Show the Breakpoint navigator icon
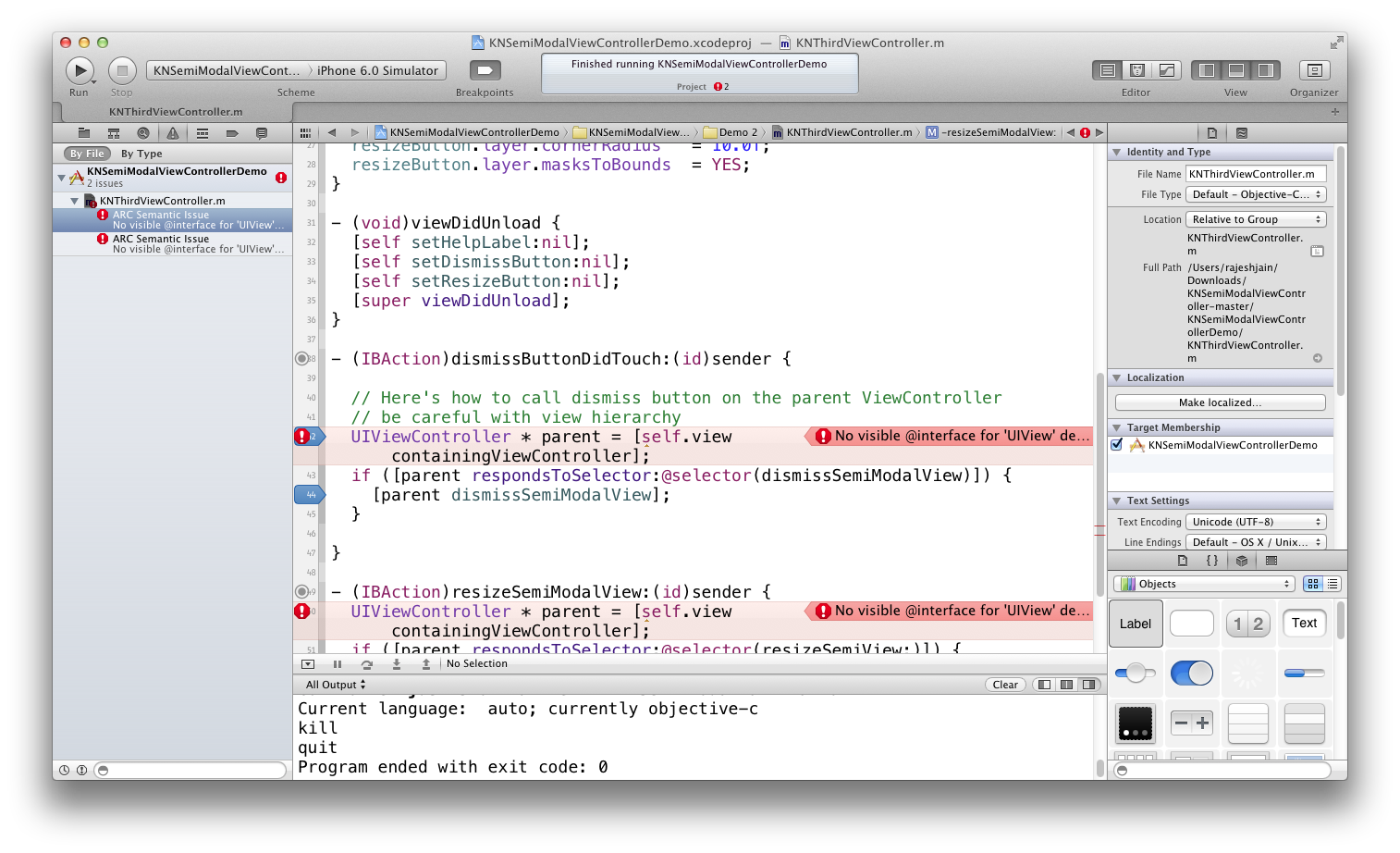 pyautogui.click(x=232, y=133)
